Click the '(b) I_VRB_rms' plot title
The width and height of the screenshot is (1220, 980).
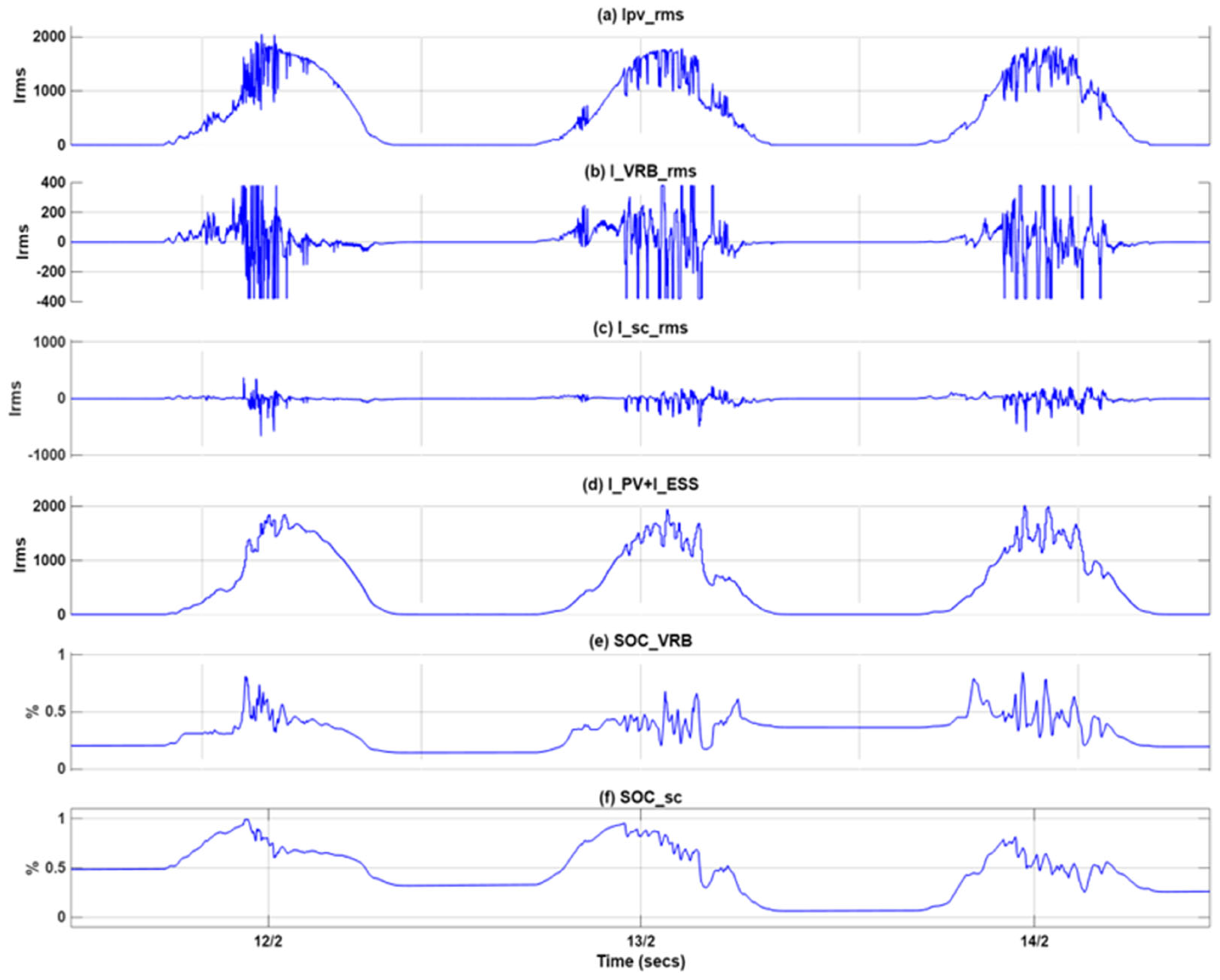(640, 172)
